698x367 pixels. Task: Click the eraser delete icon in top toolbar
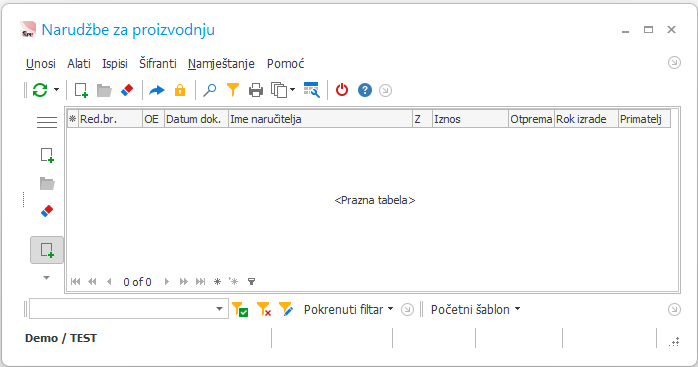tap(127, 90)
